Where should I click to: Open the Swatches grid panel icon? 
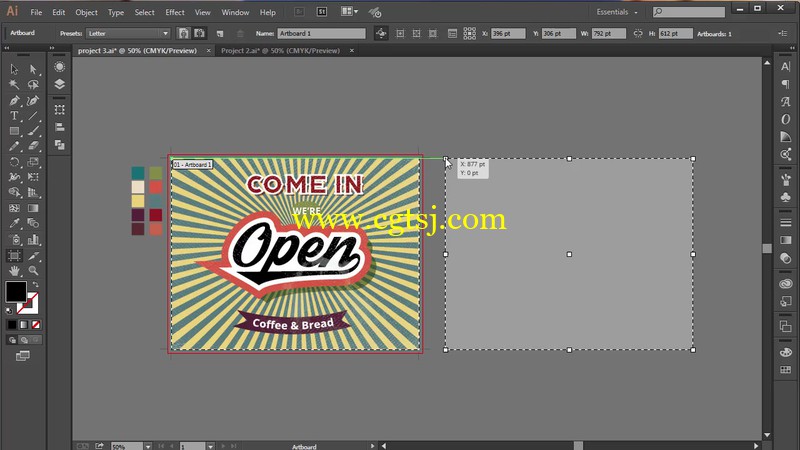pos(786,369)
